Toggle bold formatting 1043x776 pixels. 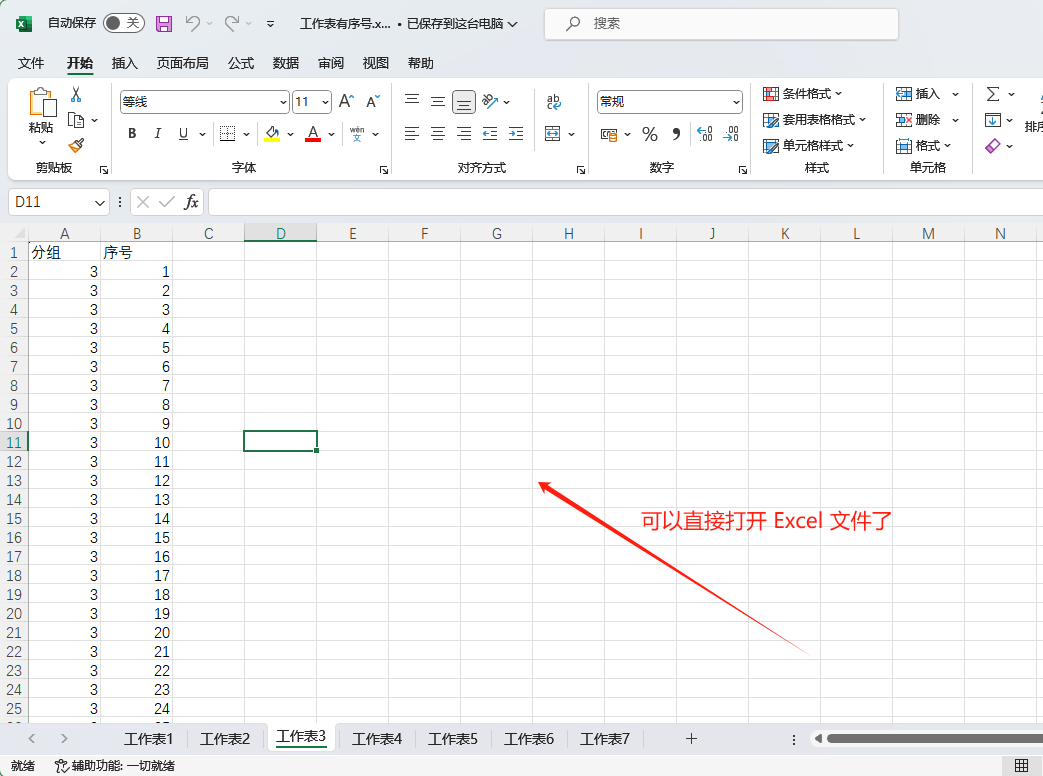pos(132,134)
